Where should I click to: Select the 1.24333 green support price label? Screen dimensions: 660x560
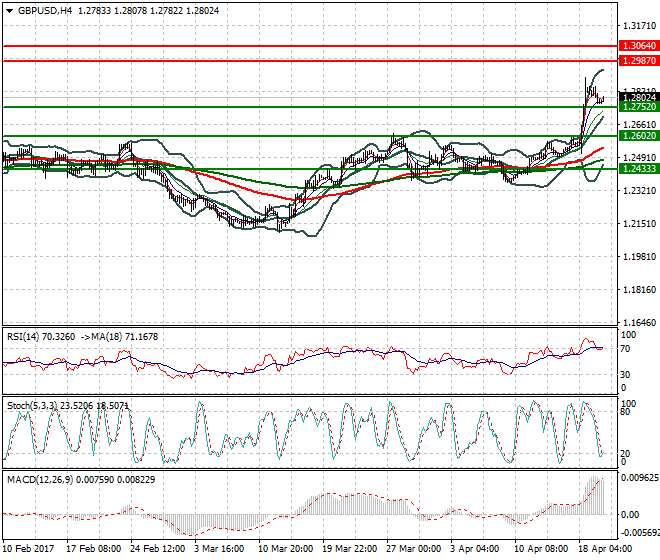point(639,169)
